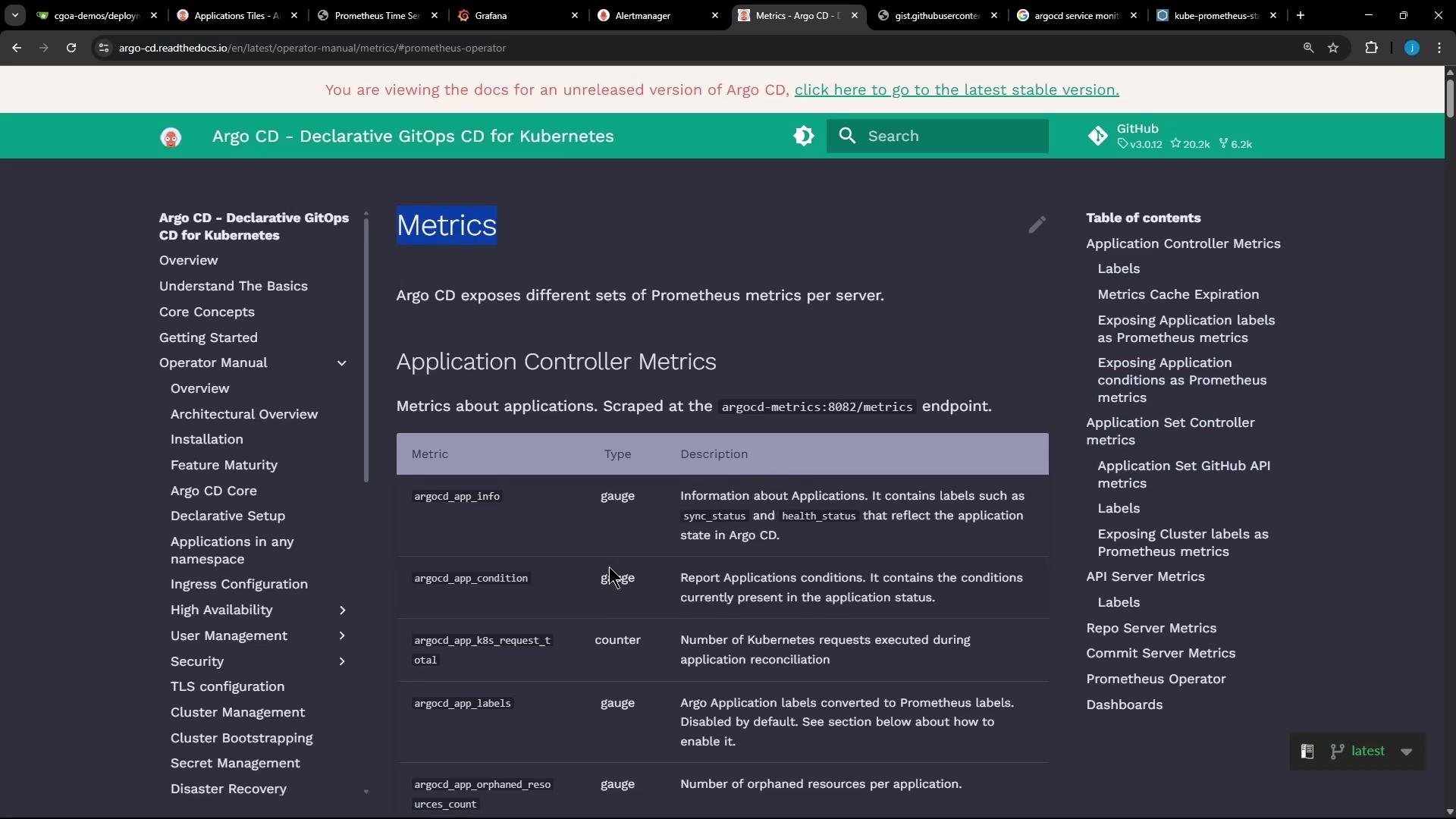This screenshot has height=819, width=1456.
Task: Jump to Repo Server Metrics section
Action: (x=1151, y=628)
